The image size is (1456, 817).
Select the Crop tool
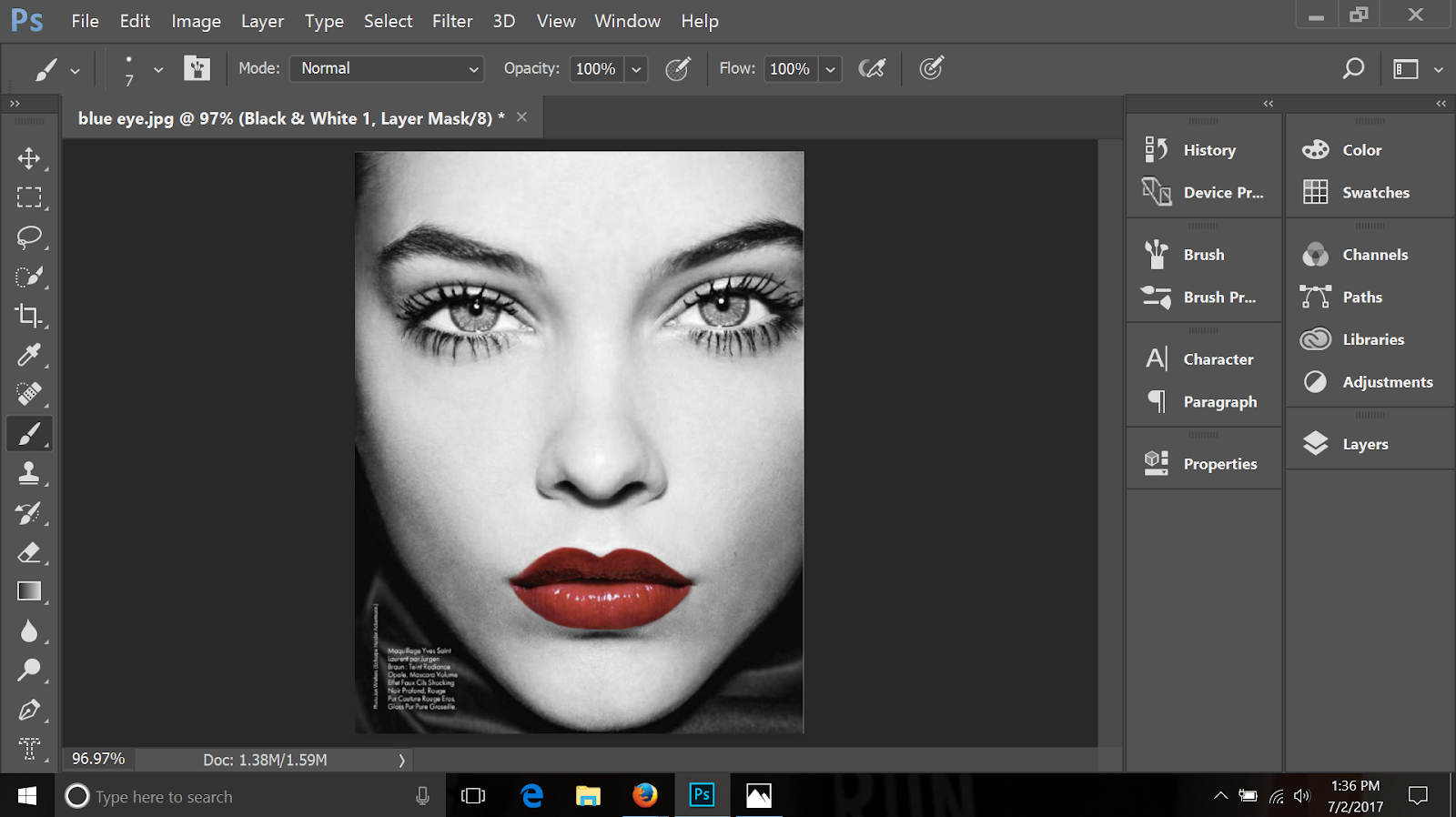click(x=29, y=316)
